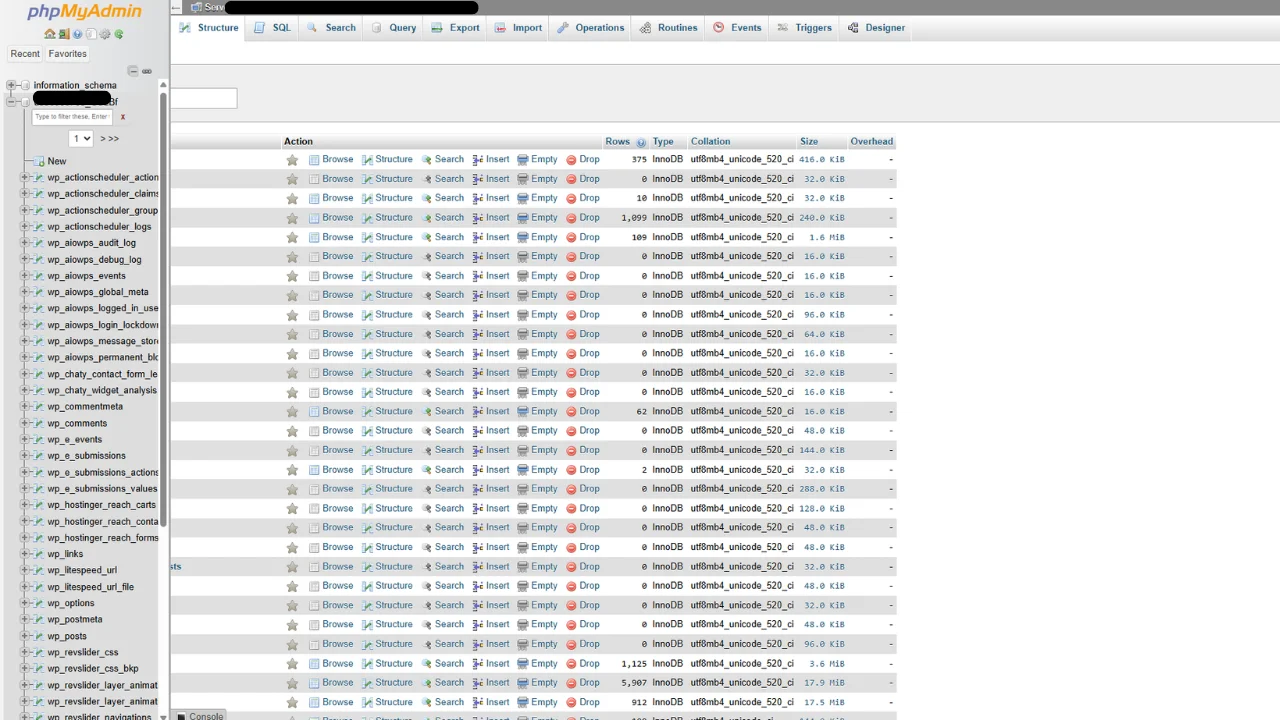This screenshot has height=720, width=1280.
Task: Click the link-with-main-panel chain icon
Action: tap(147, 71)
